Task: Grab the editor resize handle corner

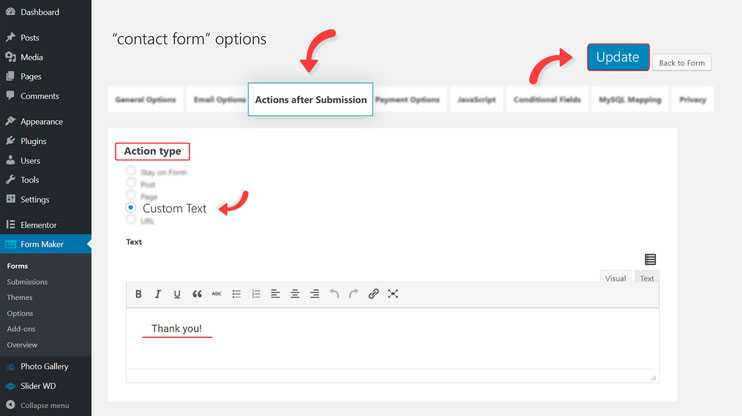Action: pyautogui.click(x=654, y=377)
